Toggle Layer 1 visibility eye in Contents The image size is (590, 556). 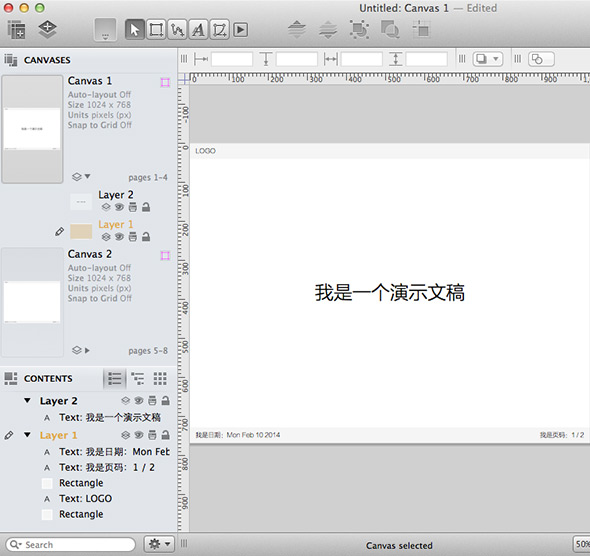click(139, 435)
